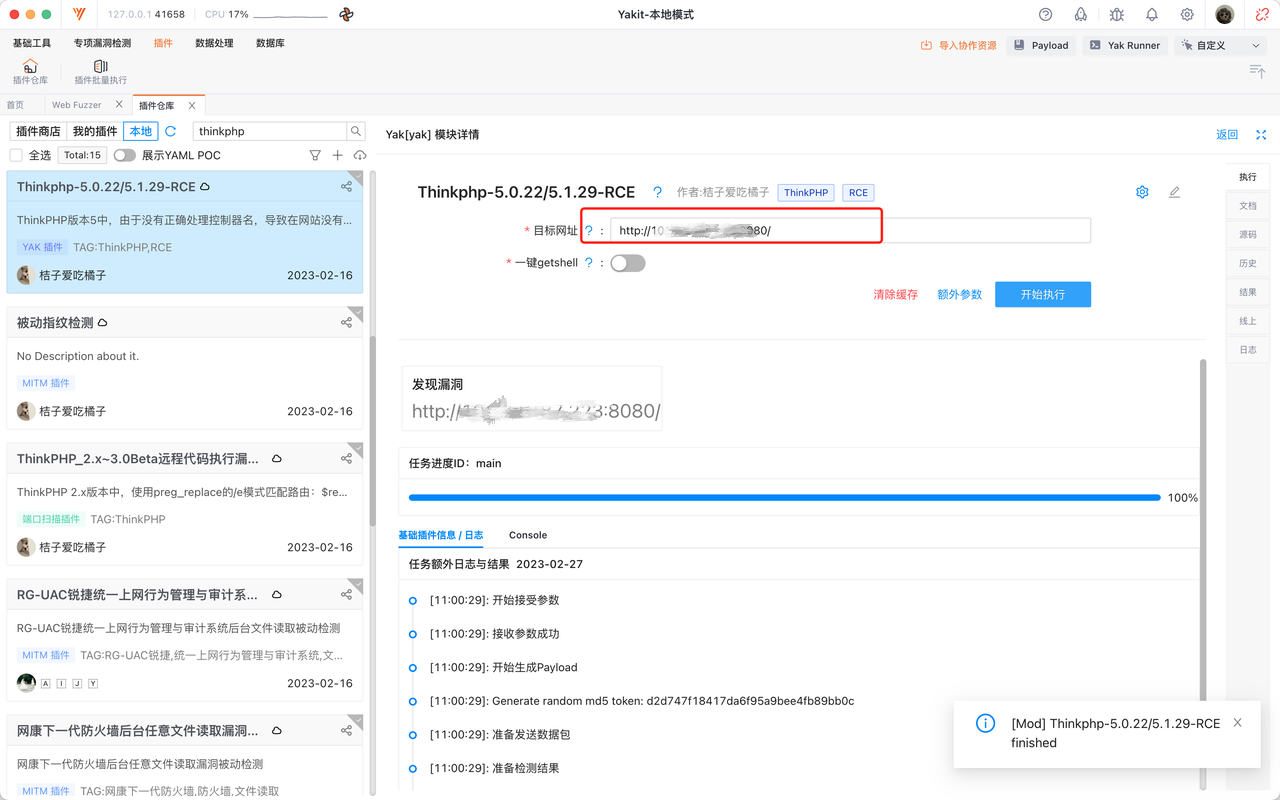
Task: Open the 插件 menu
Action: [163, 43]
